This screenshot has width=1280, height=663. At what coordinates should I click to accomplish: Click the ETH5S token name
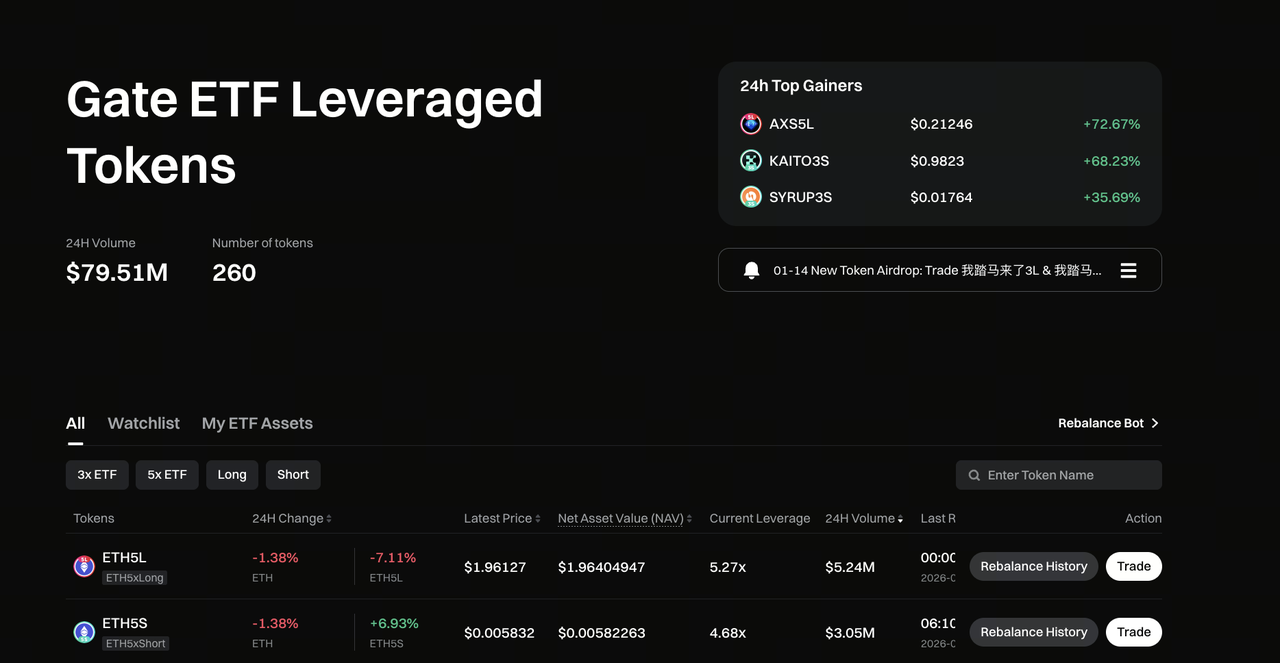125,623
